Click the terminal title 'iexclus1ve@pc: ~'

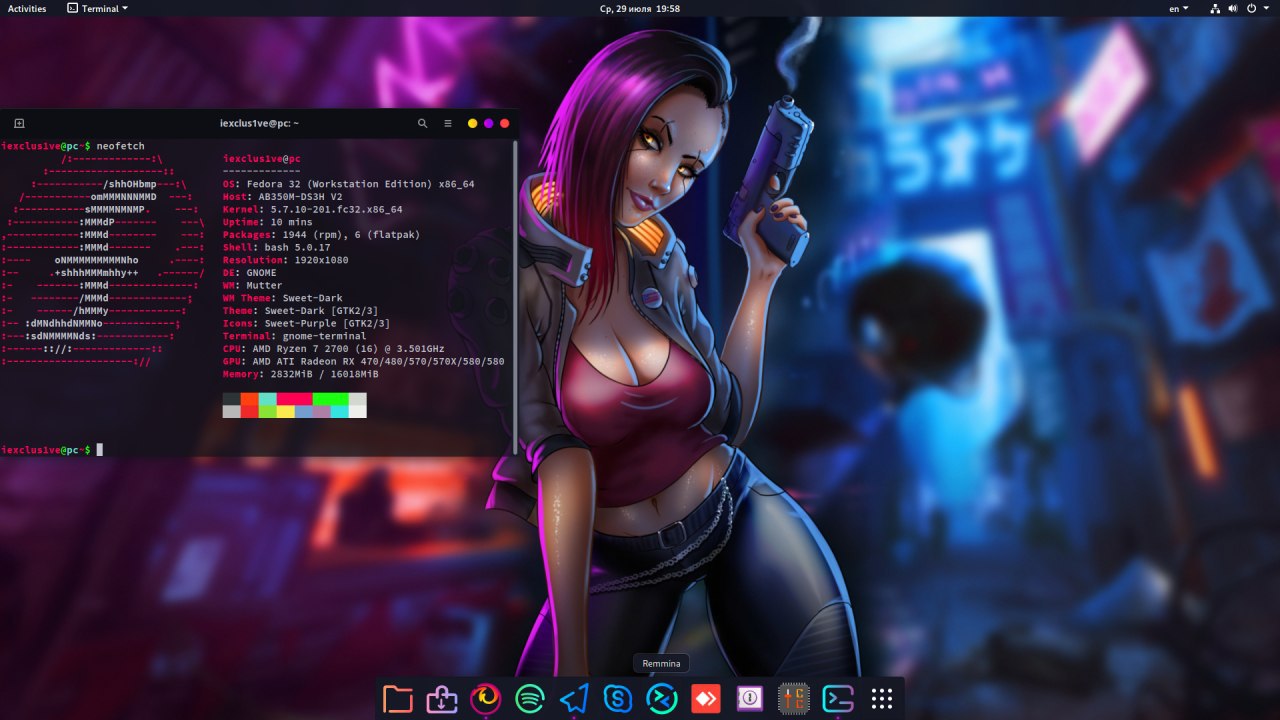pos(259,123)
